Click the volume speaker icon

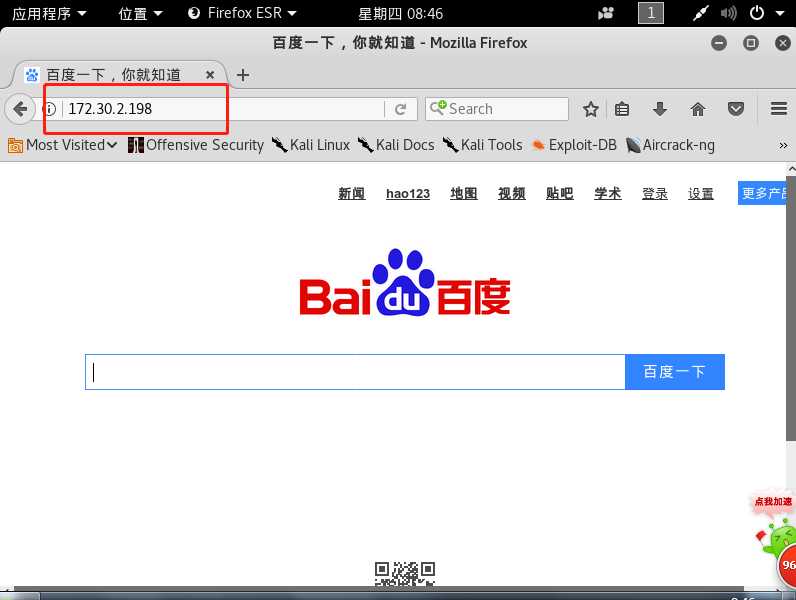click(728, 13)
